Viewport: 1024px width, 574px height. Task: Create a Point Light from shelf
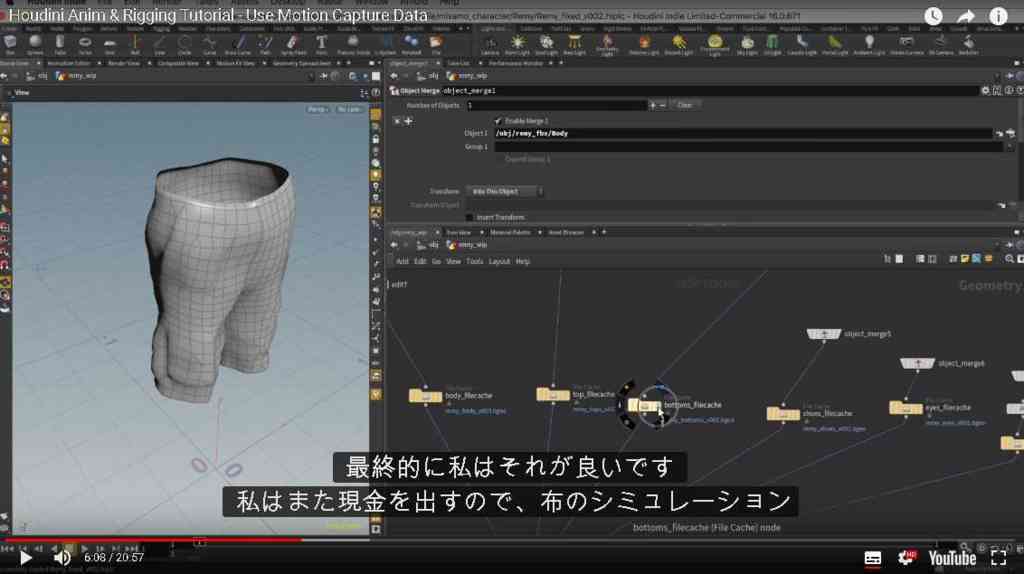(x=517, y=44)
